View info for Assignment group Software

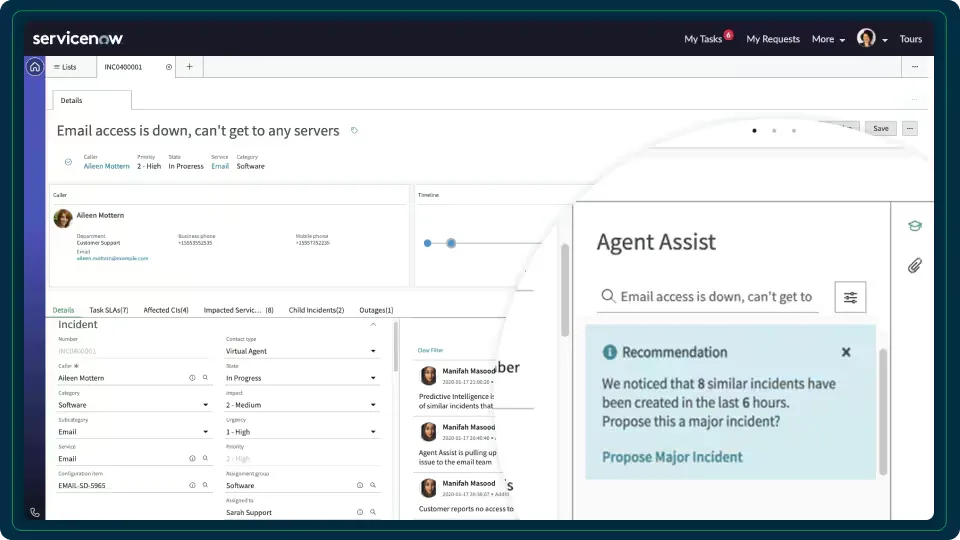pos(360,486)
